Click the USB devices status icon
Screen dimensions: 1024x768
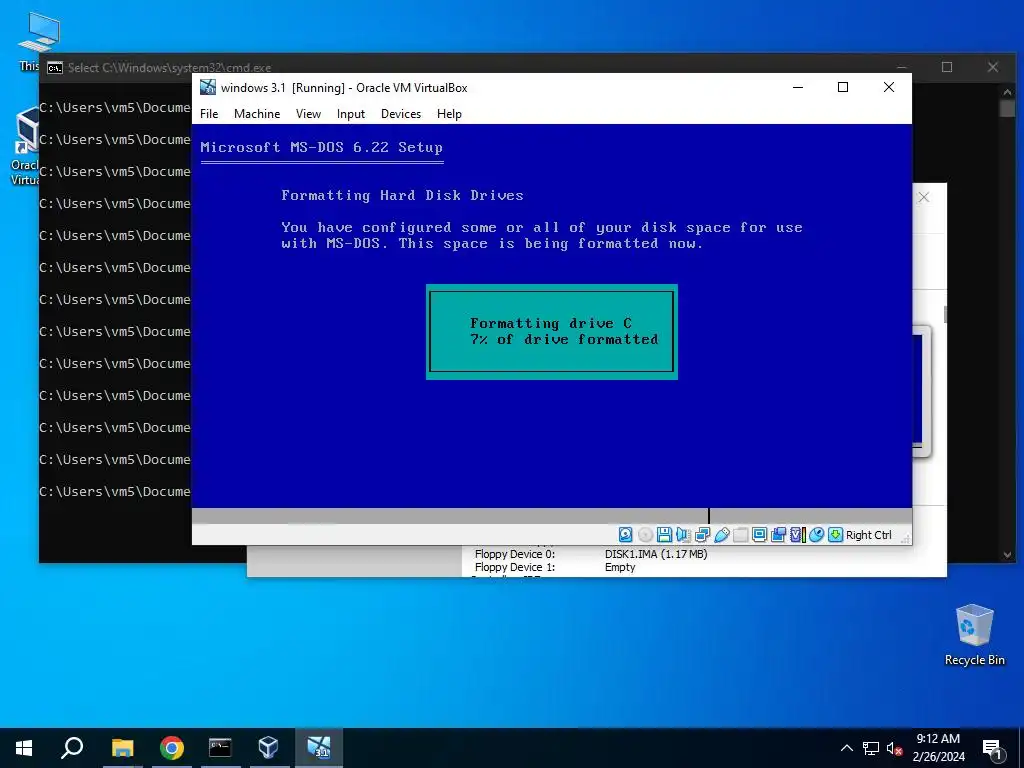[x=721, y=535]
